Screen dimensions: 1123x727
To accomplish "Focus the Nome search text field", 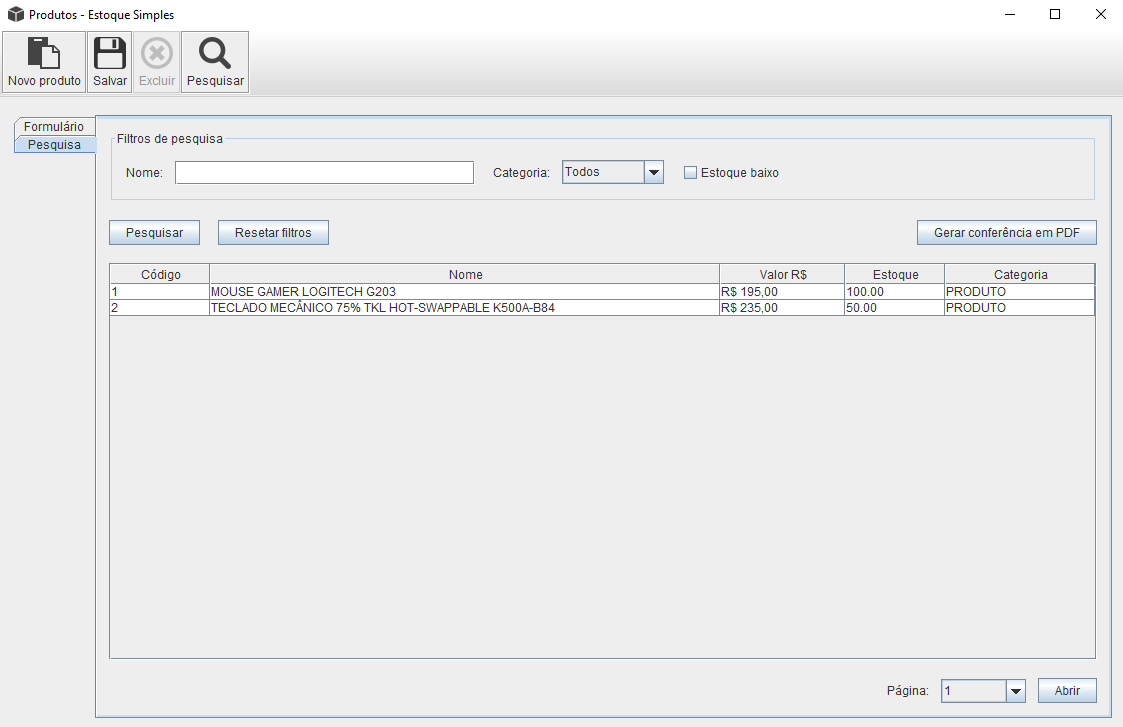I will (324, 173).
